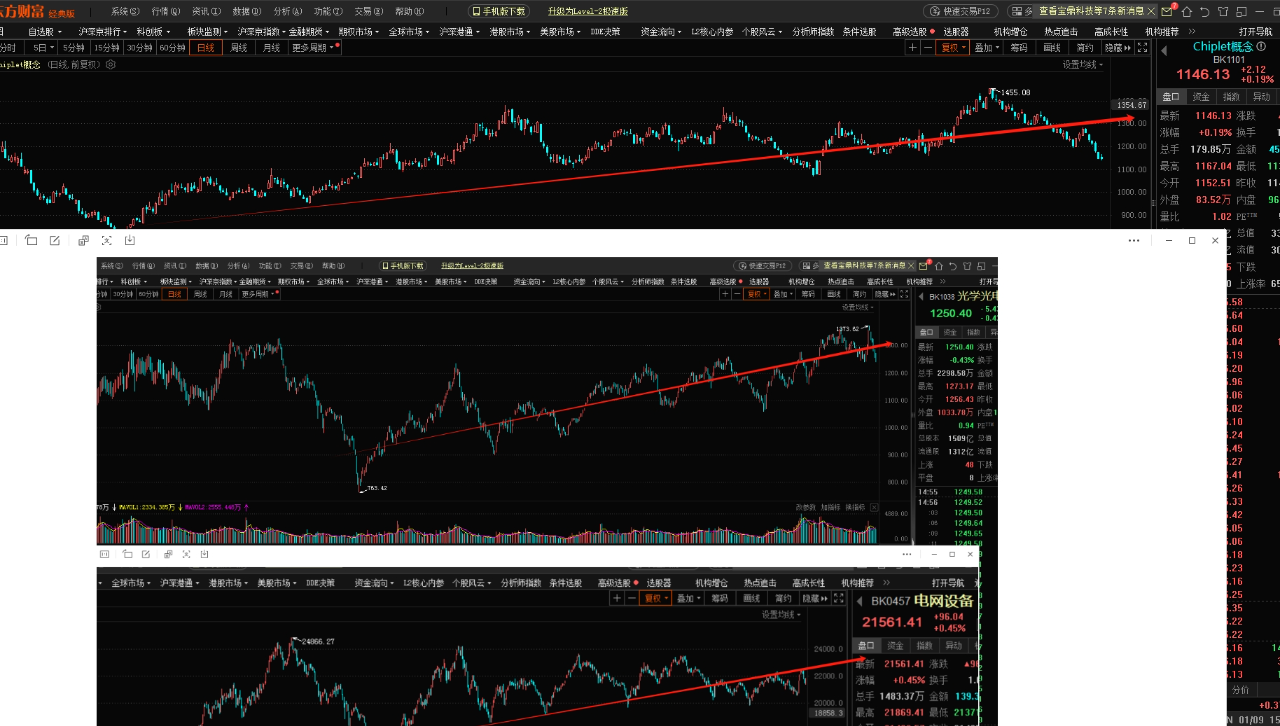Open the 帮助 menu in main window
The width and height of the screenshot is (1280, 726).
click(x=409, y=11)
